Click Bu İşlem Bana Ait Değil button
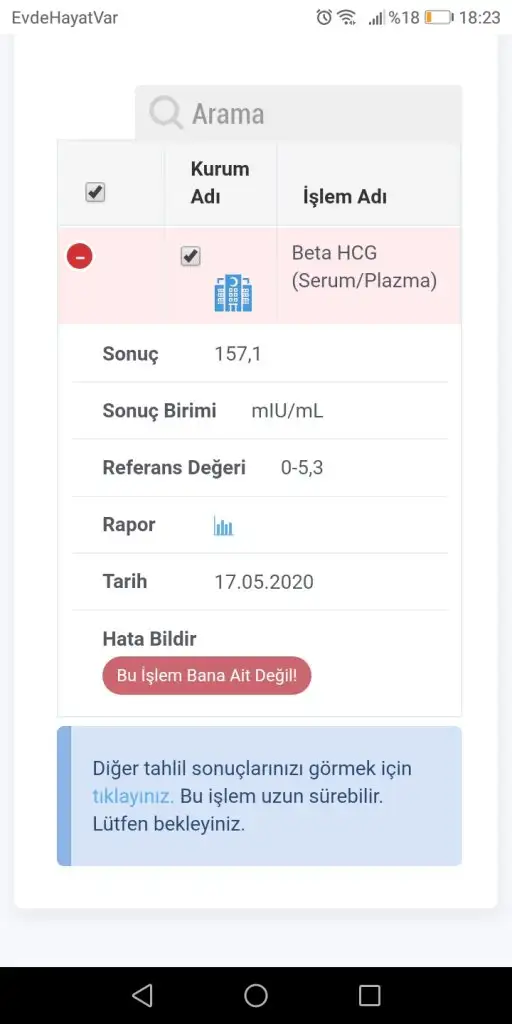 [207, 675]
